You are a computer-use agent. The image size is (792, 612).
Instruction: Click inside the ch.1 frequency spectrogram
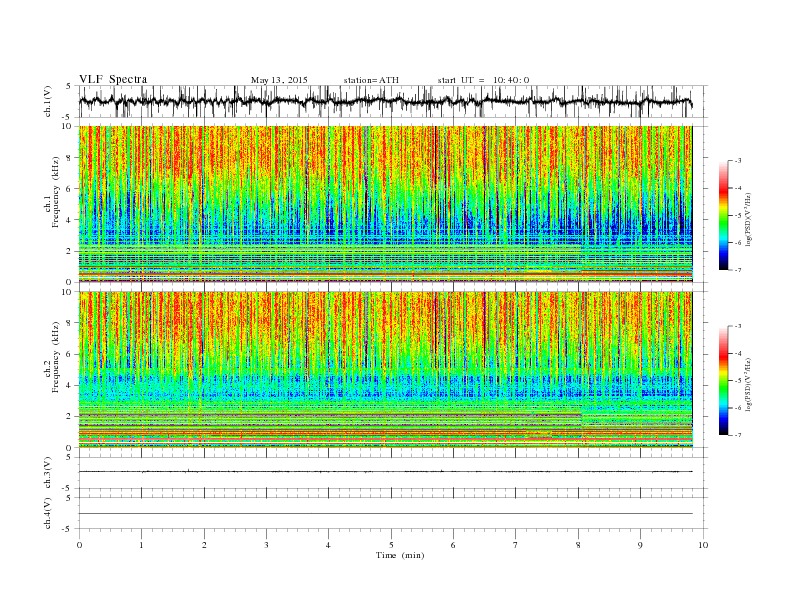pyautogui.click(x=385, y=204)
